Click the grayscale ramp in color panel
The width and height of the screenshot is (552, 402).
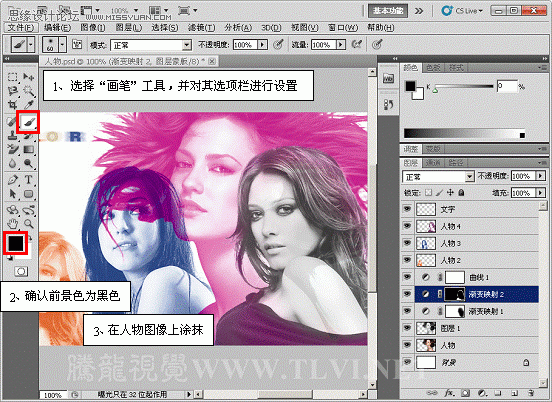464,133
